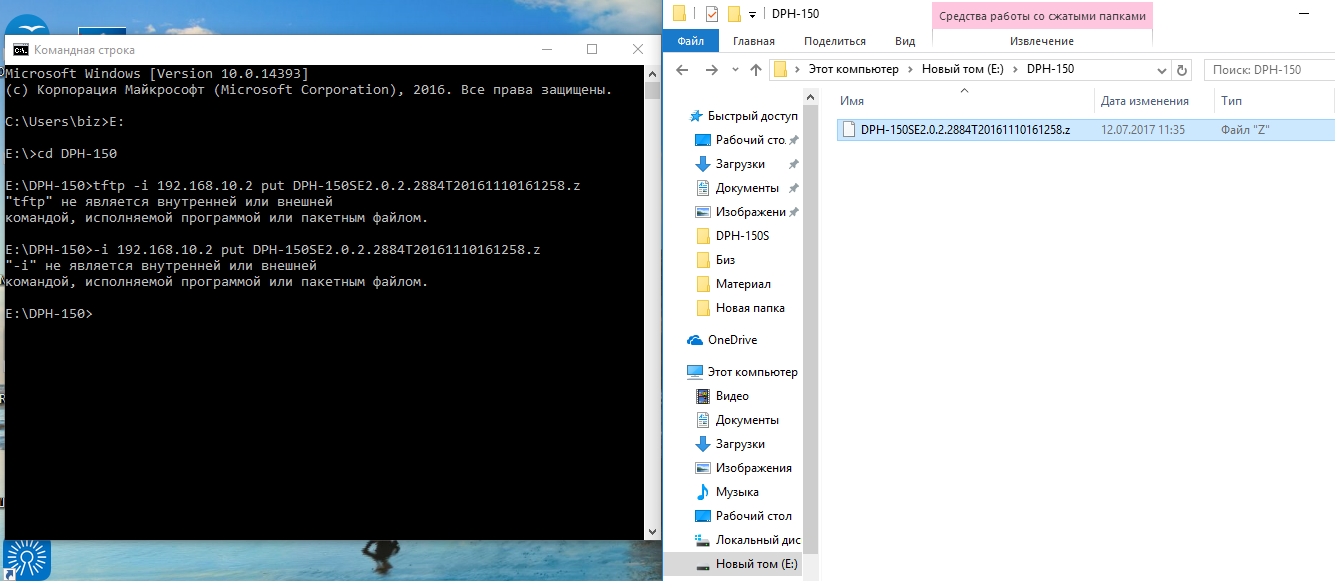Select the Видео folder in sidebar
Viewport: 1335px width, 581px height.
click(x=732, y=396)
